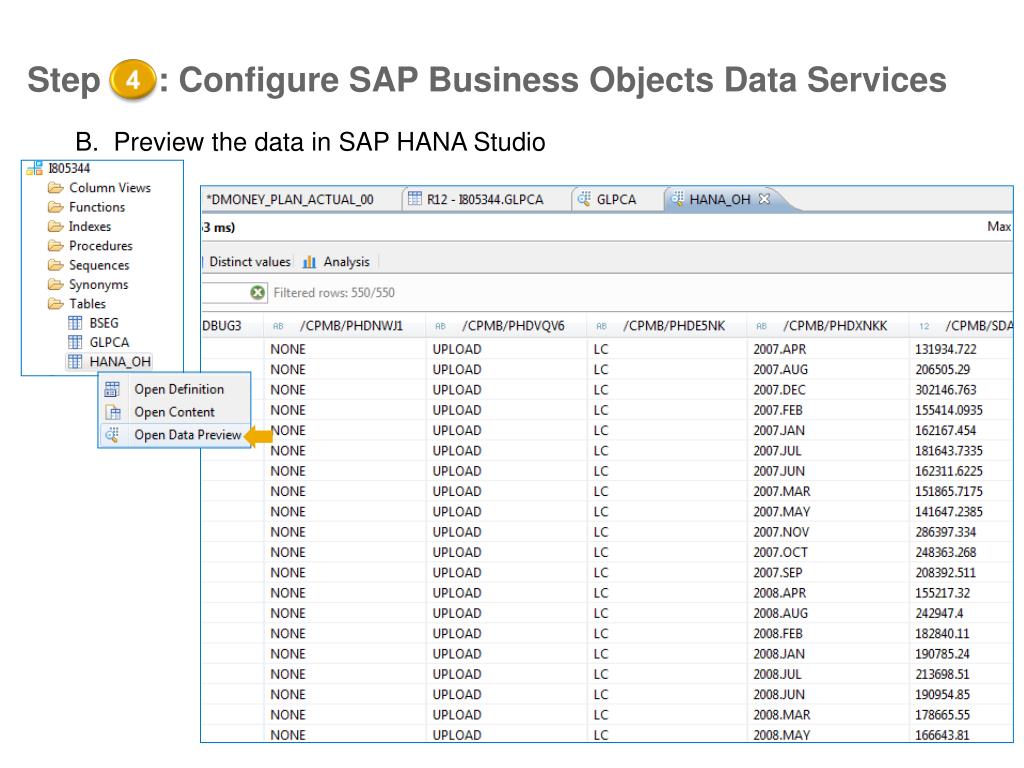This screenshot has height=768, width=1024.
Task: Select cell 2007.NOV
Action: coord(781,532)
